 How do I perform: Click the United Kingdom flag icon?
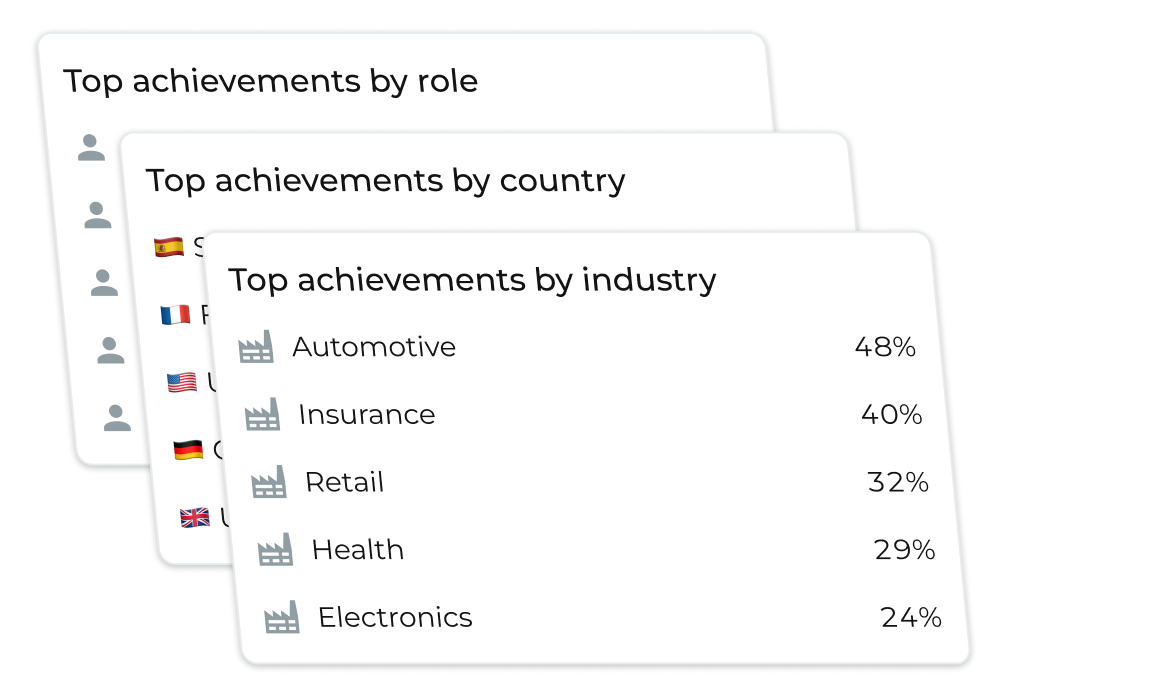[195, 518]
